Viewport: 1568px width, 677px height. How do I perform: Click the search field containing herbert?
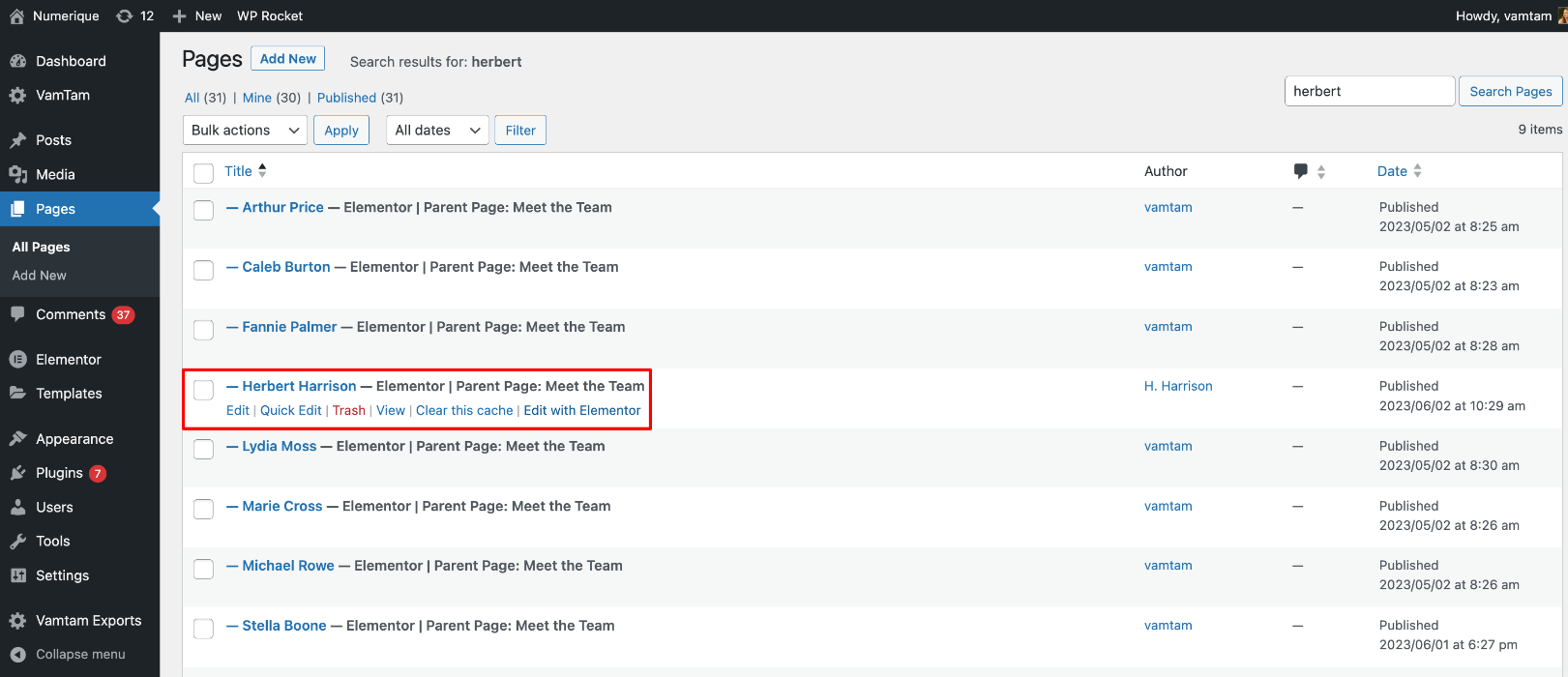coord(1370,91)
